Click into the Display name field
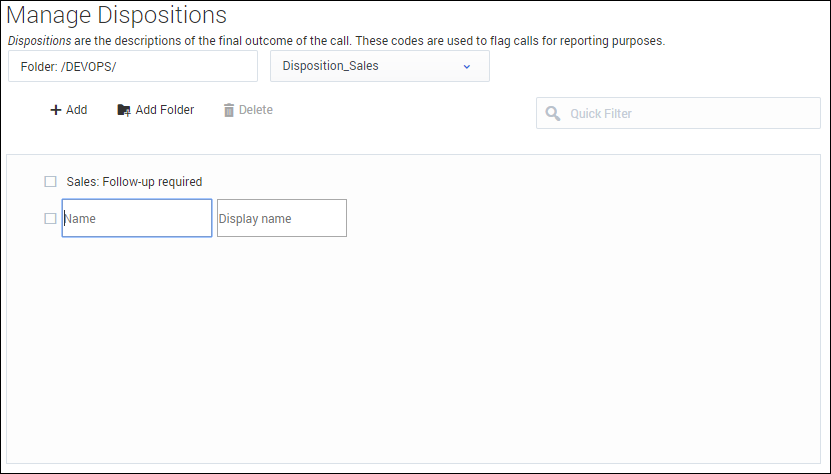The width and height of the screenshot is (831, 474). (x=281, y=218)
